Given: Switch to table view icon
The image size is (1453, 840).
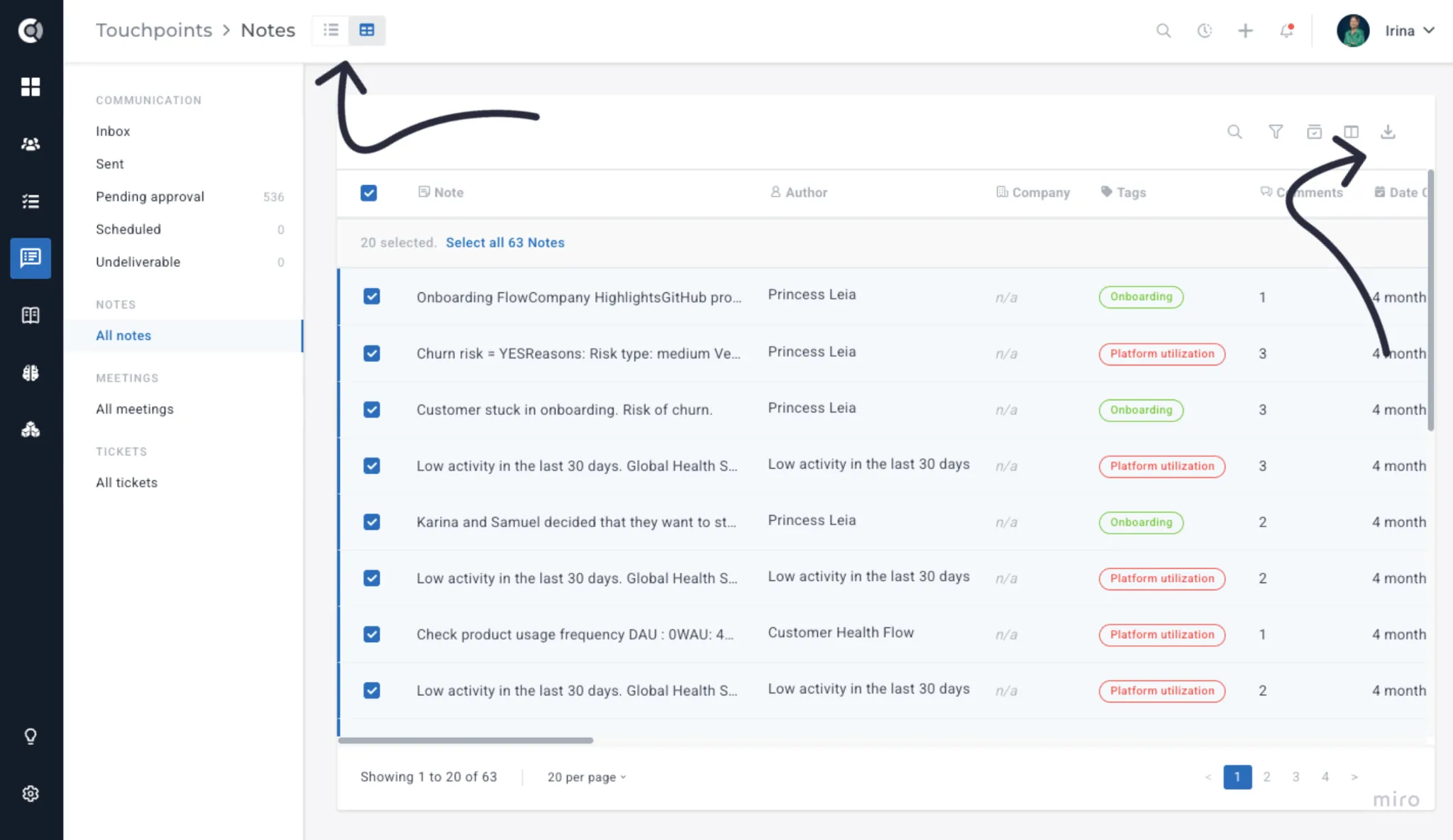Looking at the screenshot, I should (x=367, y=31).
